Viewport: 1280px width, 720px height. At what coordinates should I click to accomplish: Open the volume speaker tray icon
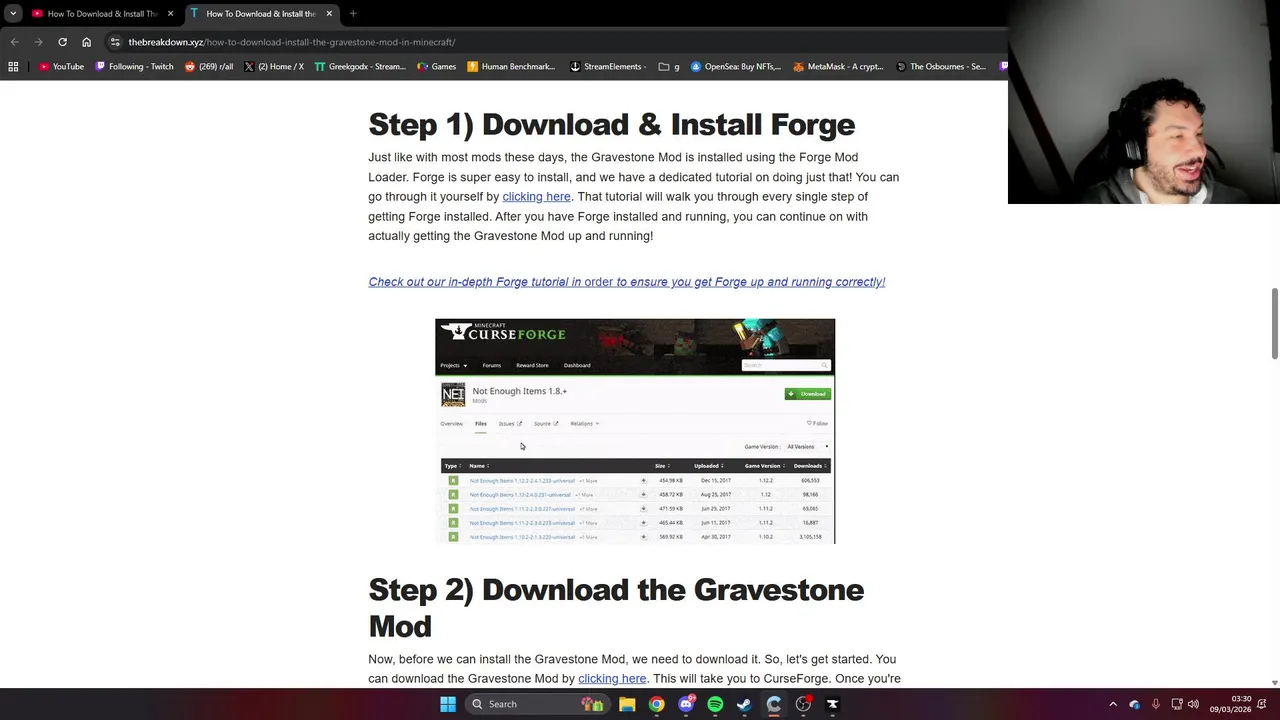click(x=1193, y=704)
